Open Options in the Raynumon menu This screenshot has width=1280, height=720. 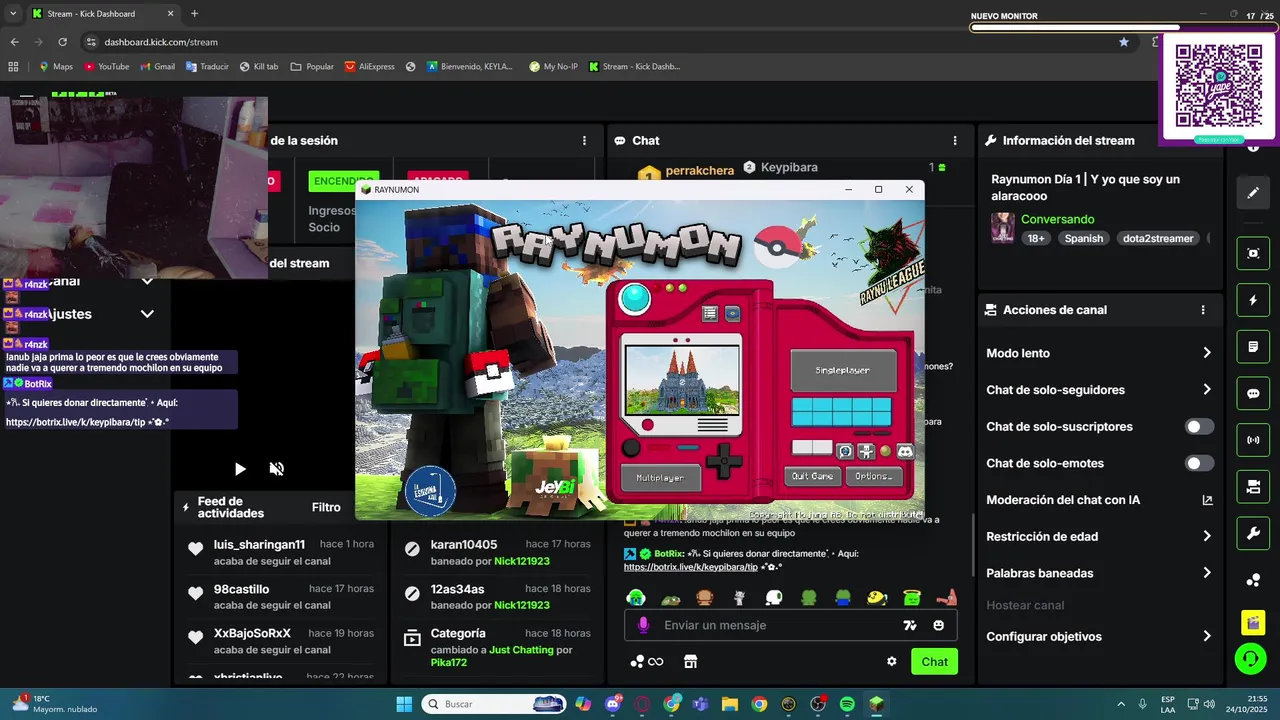click(x=873, y=477)
